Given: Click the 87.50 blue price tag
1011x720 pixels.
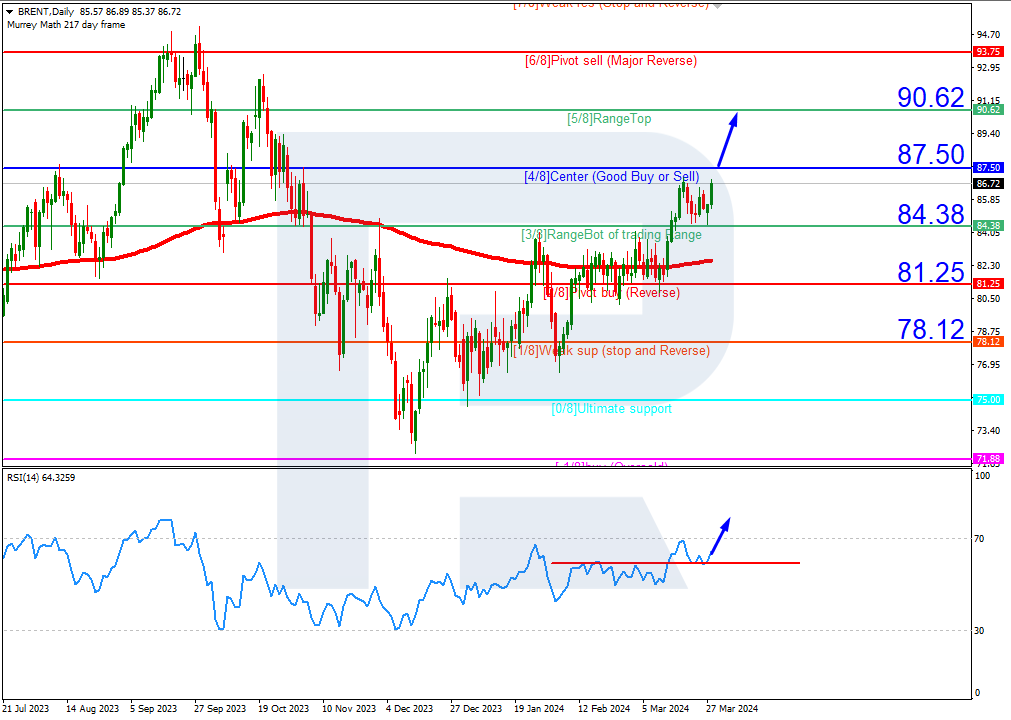Looking at the screenshot, I should [988, 168].
